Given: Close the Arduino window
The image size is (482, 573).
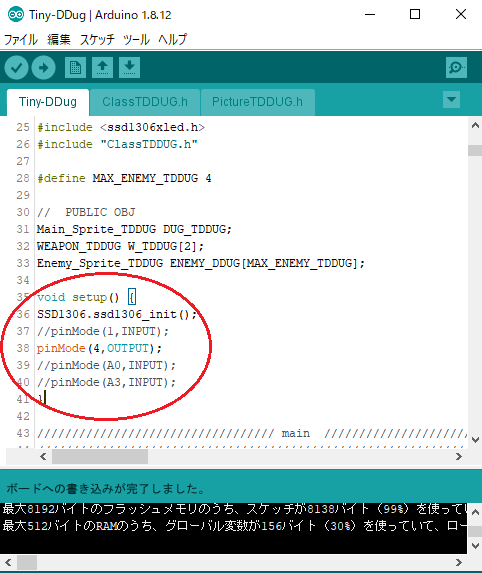Looking at the screenshot, I should click(461, 15).
